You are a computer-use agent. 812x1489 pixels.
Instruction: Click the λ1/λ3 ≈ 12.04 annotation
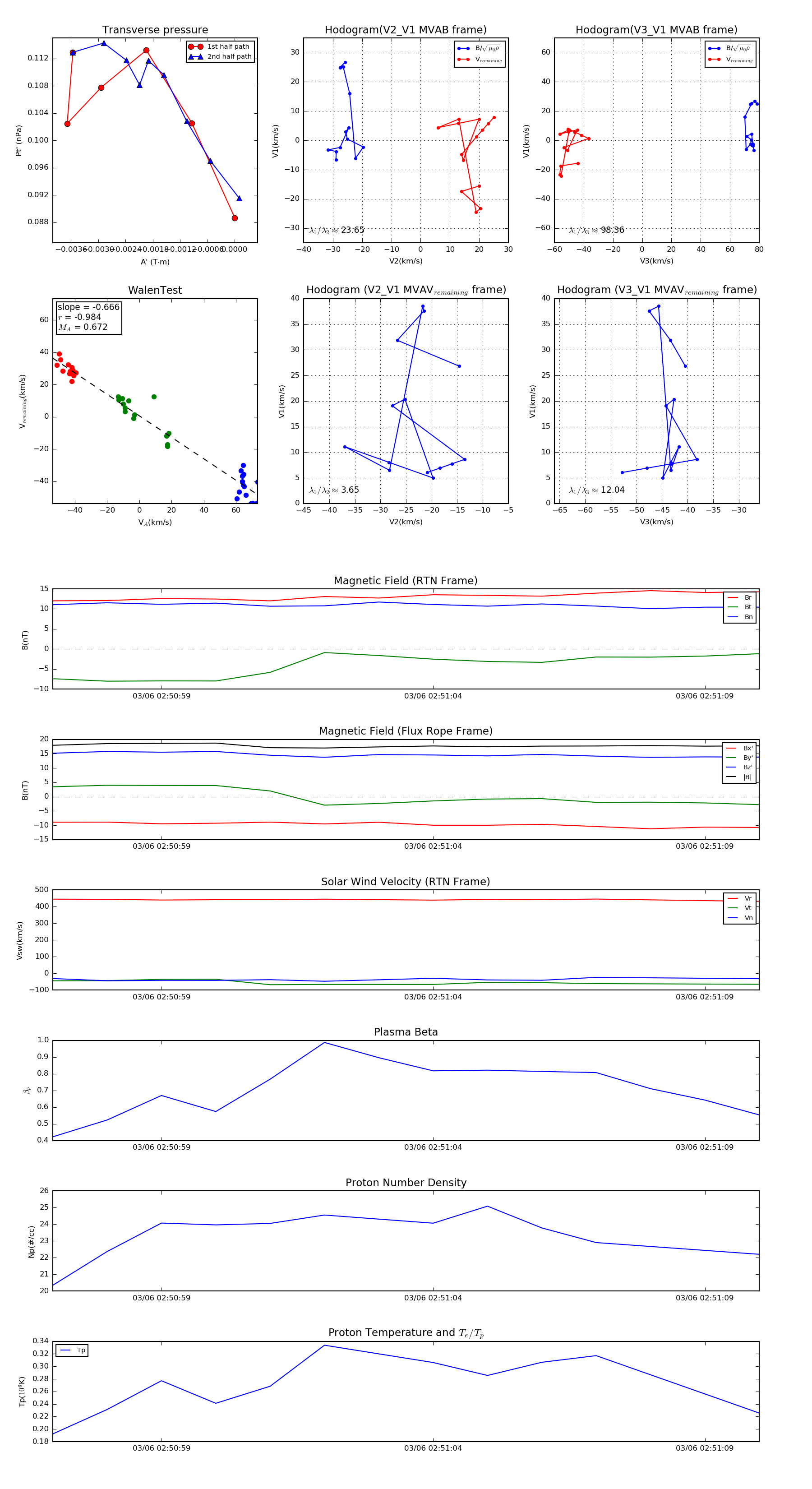pos(597,490)
